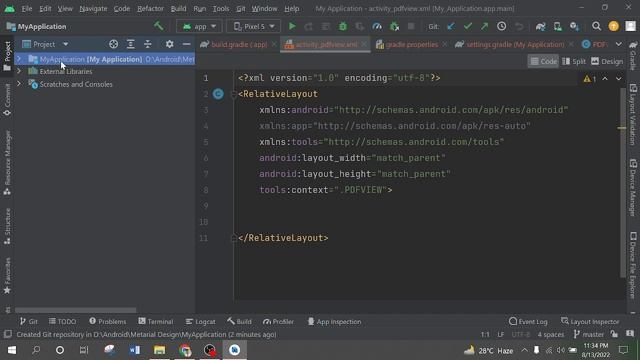Collapse all items in the Project panel
Image resolution: width=640 pixels, height=360 pixels.
[x=148, y=44]
